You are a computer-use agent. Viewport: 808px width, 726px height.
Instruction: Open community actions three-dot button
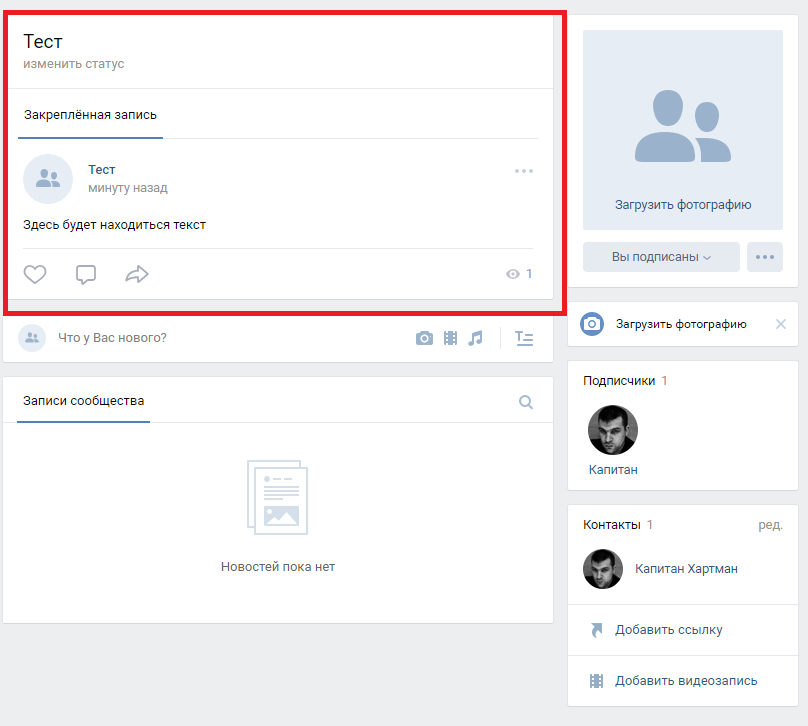(765, 257)
